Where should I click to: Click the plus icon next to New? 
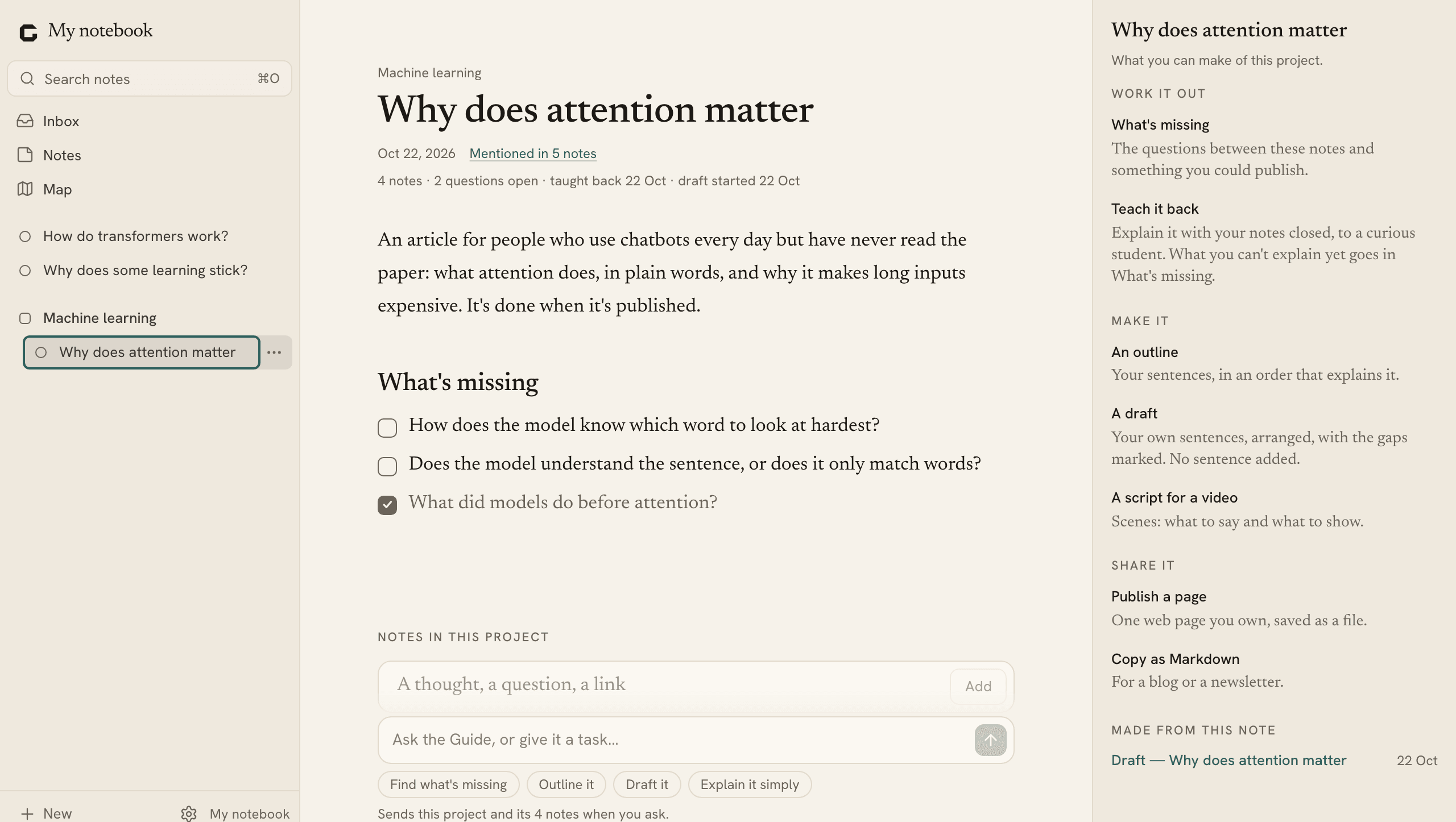(27, 813)
